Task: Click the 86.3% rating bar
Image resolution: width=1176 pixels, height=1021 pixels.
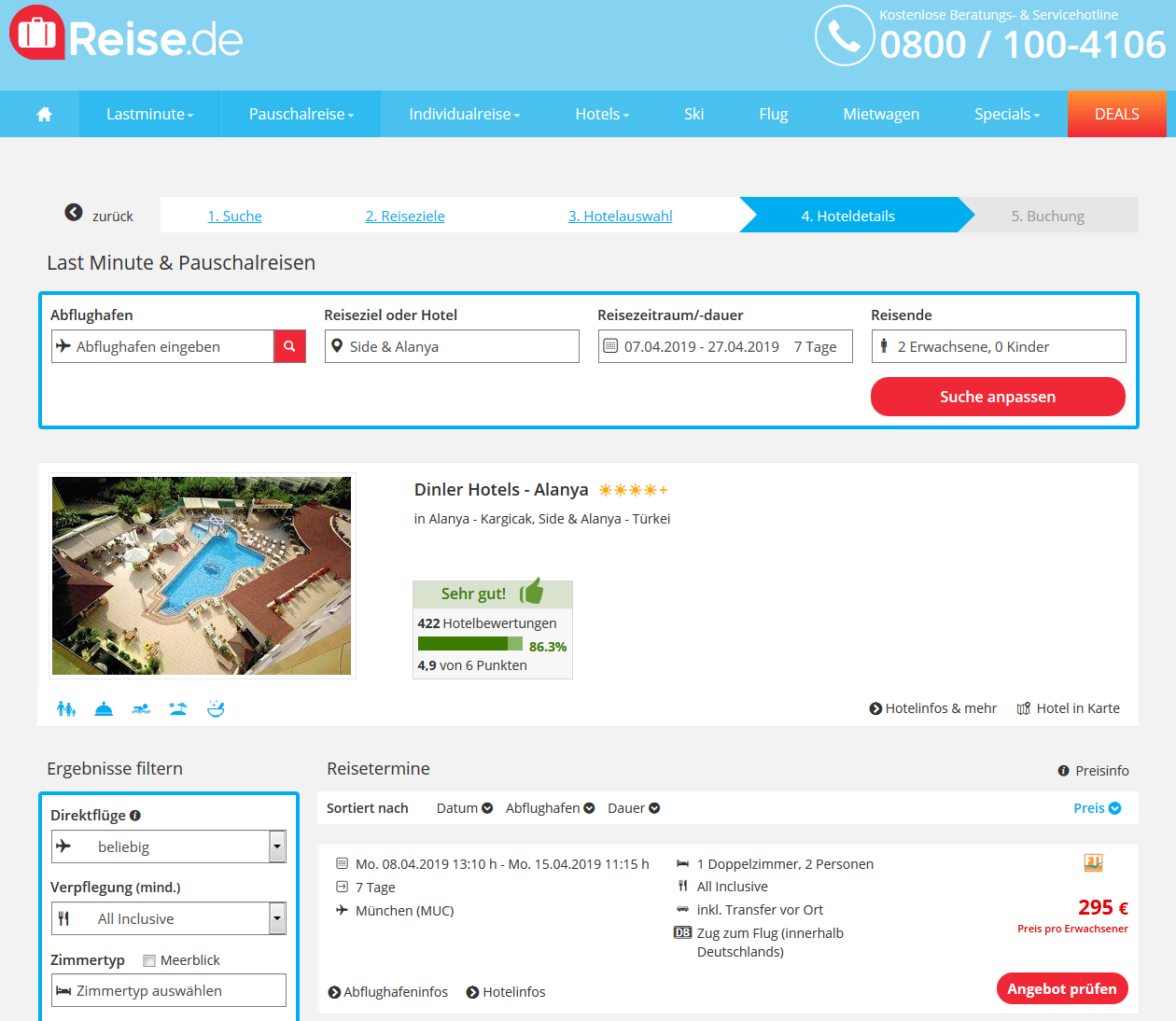Action: tap(470, 644)
